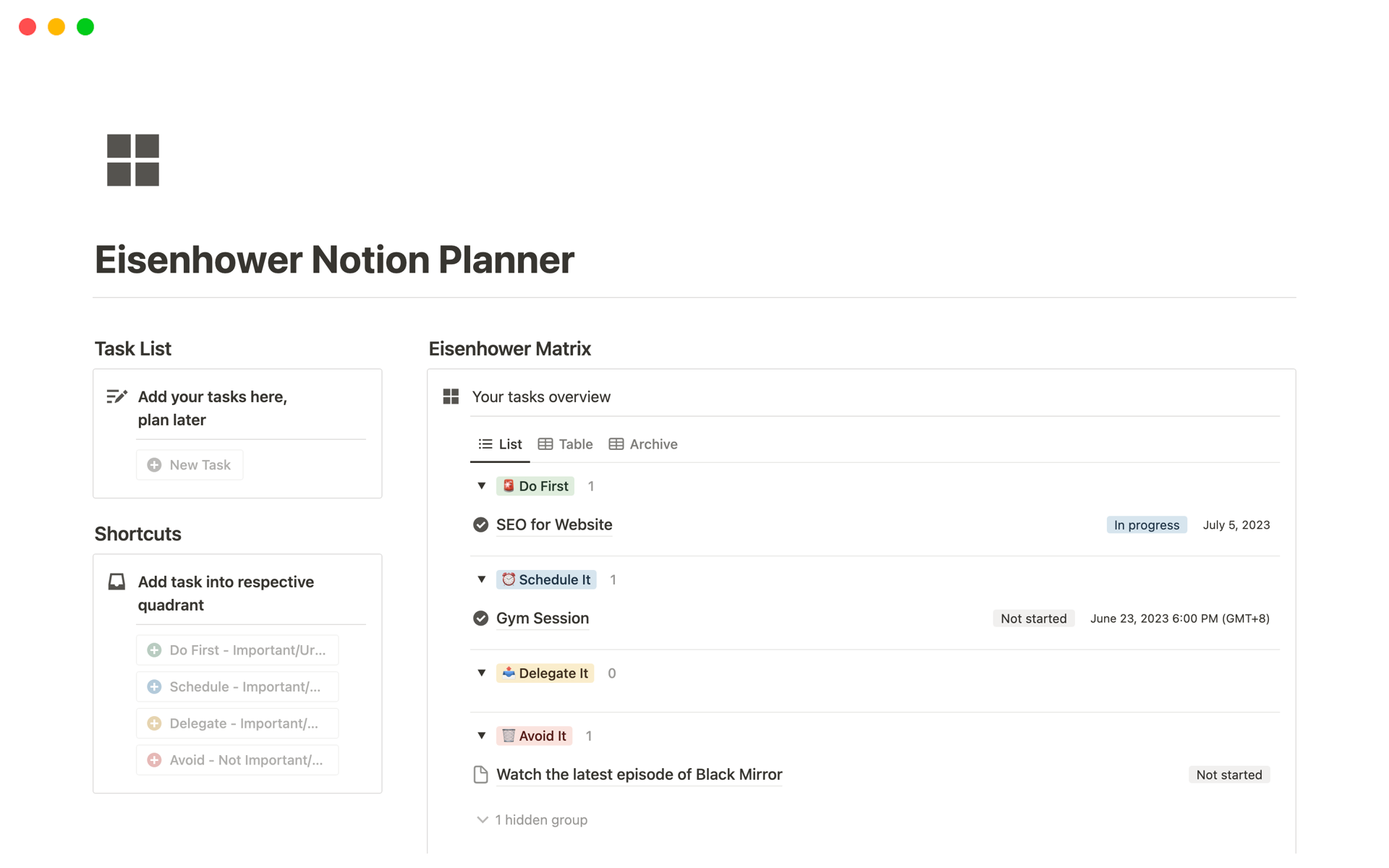The image size is (1389, 868).
Task: Open the "Do First - Important/Urgent" shortcut
Action: point(237,650)
